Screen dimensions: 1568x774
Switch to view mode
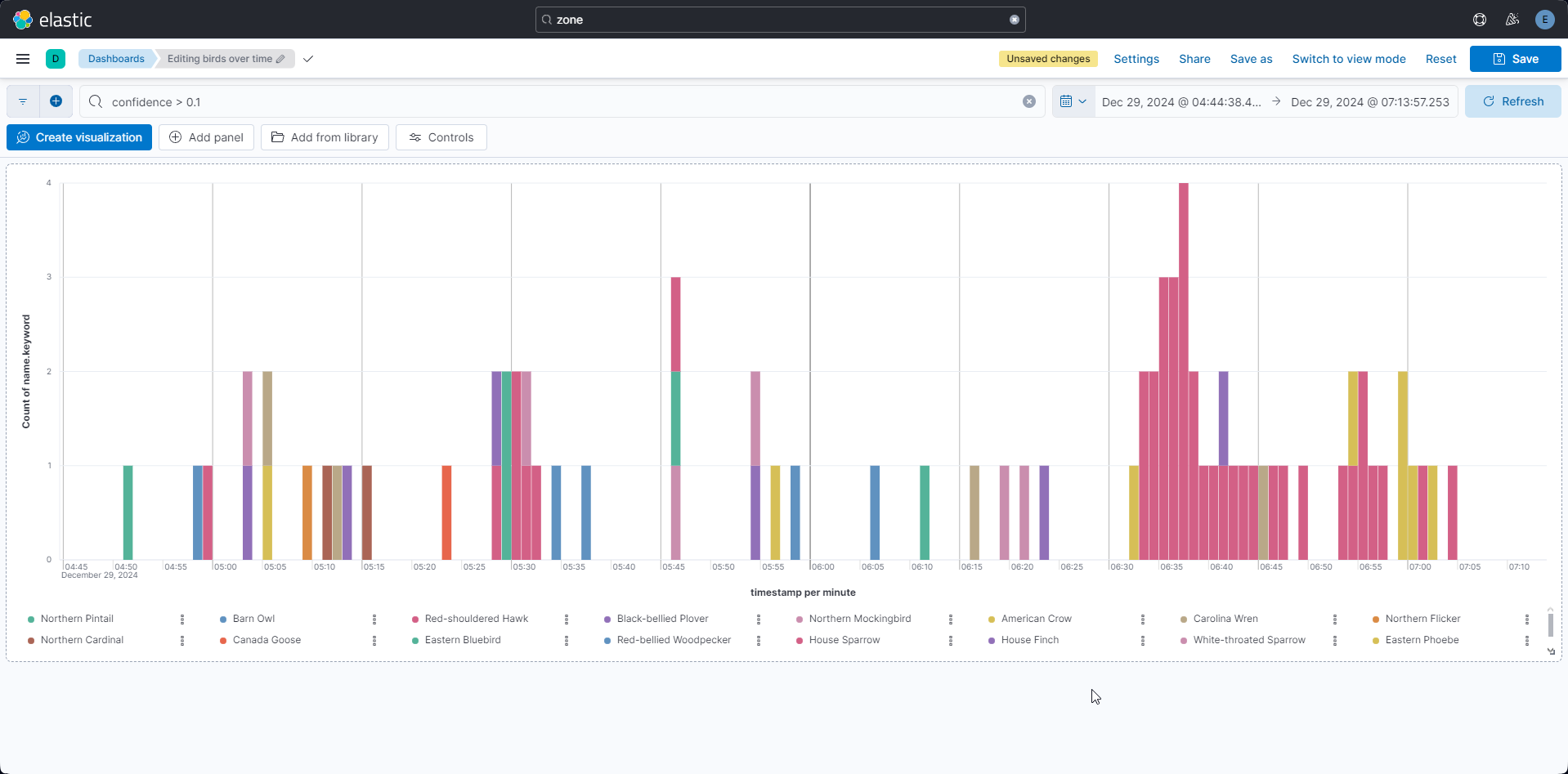click(x=1349, y=59)
